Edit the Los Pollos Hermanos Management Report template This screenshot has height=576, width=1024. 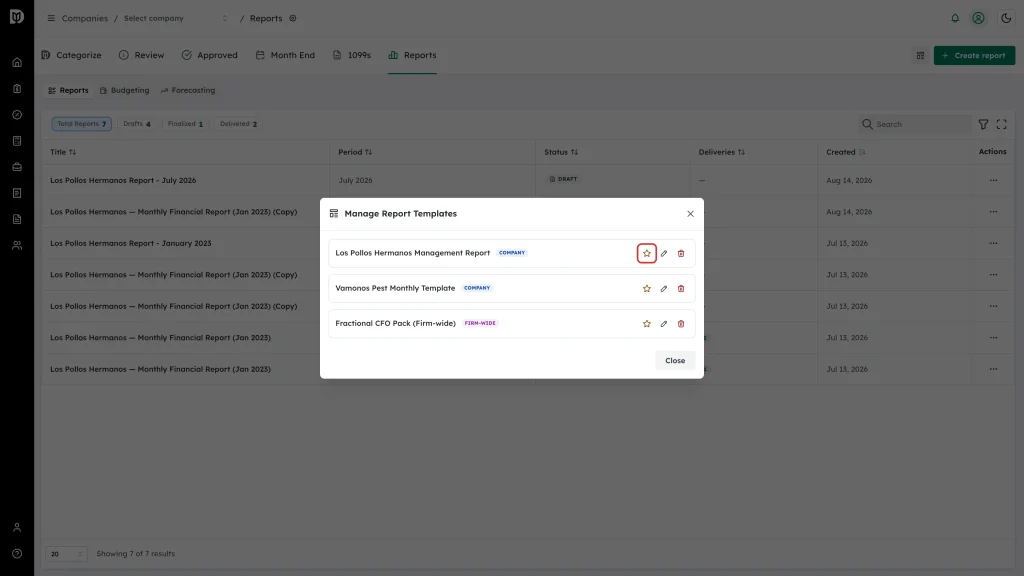pyautogui.click(x=664, y=253)
